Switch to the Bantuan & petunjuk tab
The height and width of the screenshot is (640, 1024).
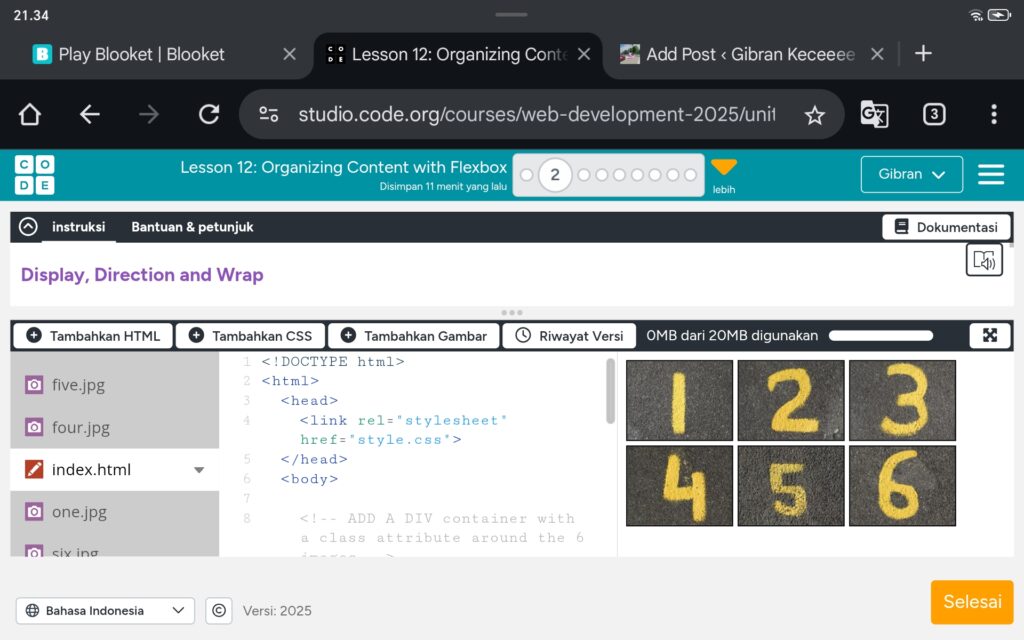point(192,227)
